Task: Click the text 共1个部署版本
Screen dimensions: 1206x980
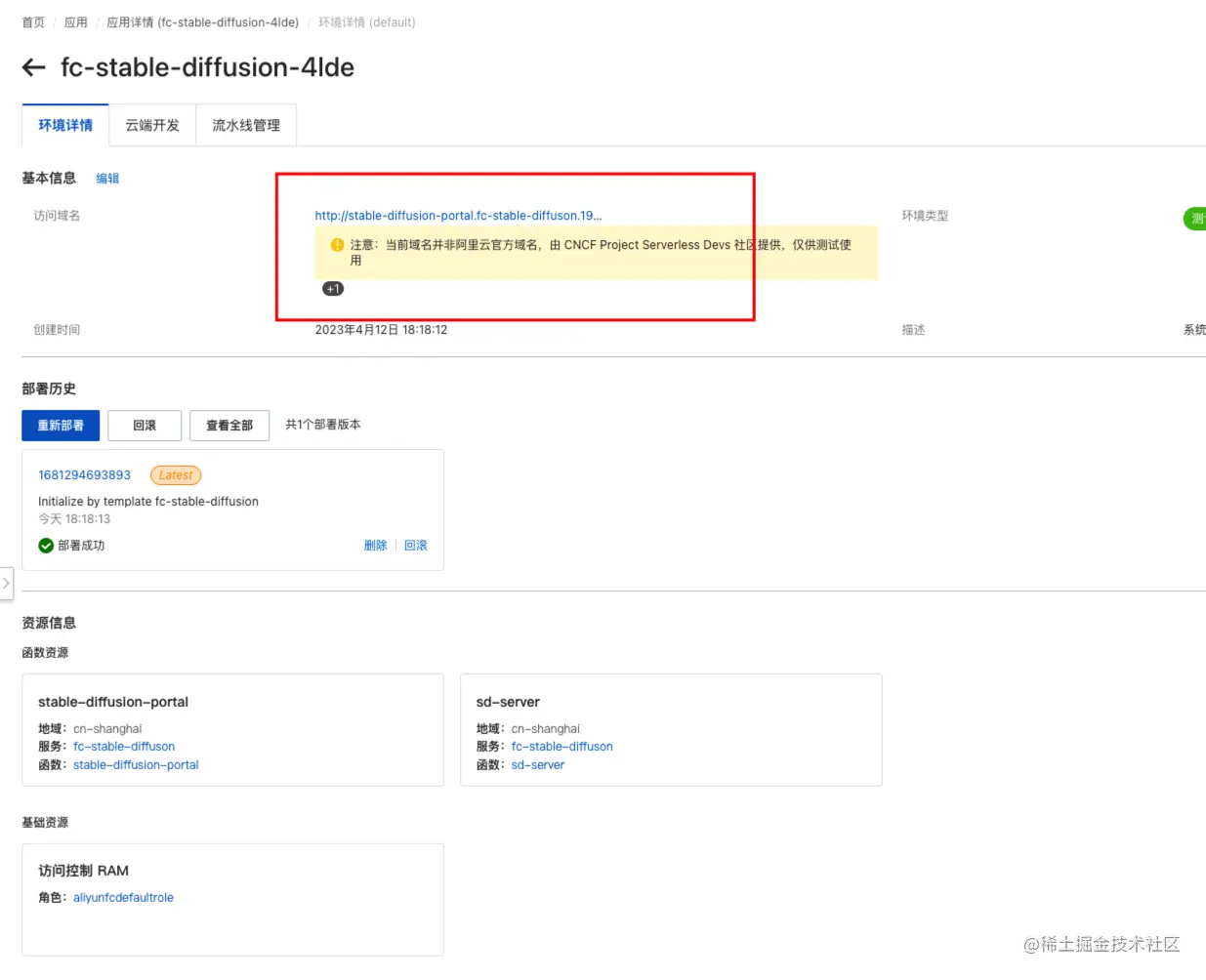Action: click(323, 425)
